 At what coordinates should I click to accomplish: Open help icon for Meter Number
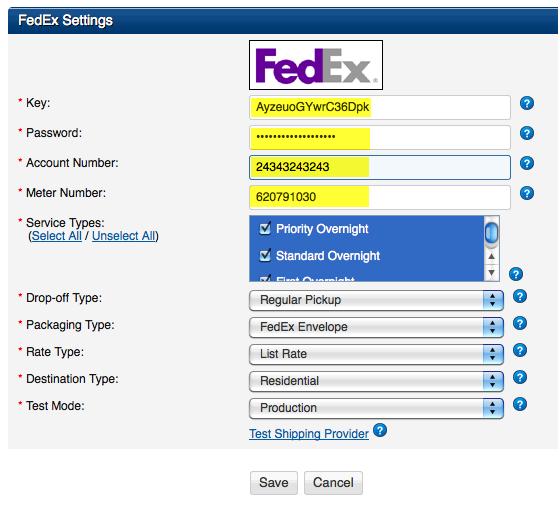click(x=527, y=193)
